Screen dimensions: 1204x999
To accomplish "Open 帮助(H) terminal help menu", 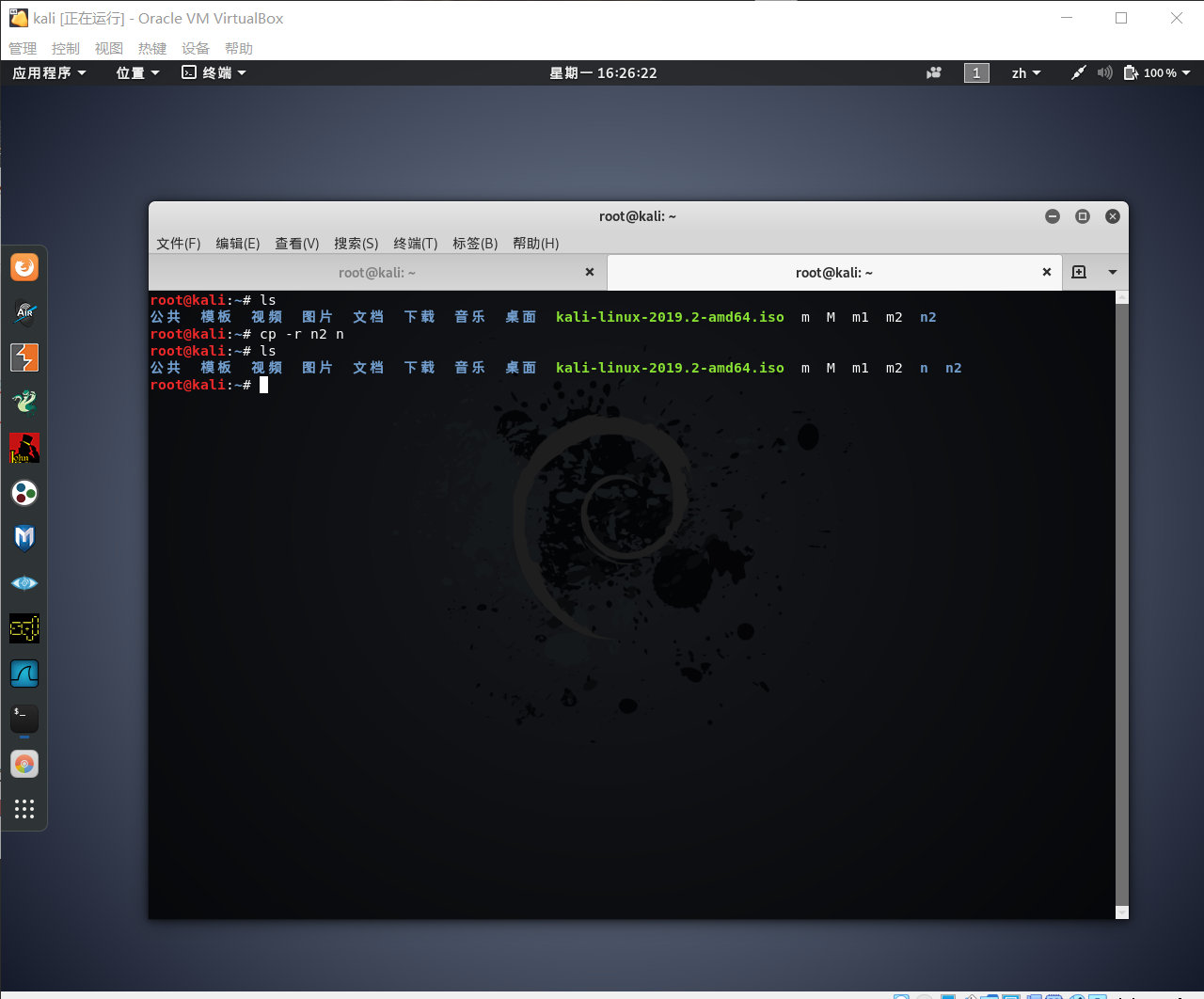I will tap(536, 243).
